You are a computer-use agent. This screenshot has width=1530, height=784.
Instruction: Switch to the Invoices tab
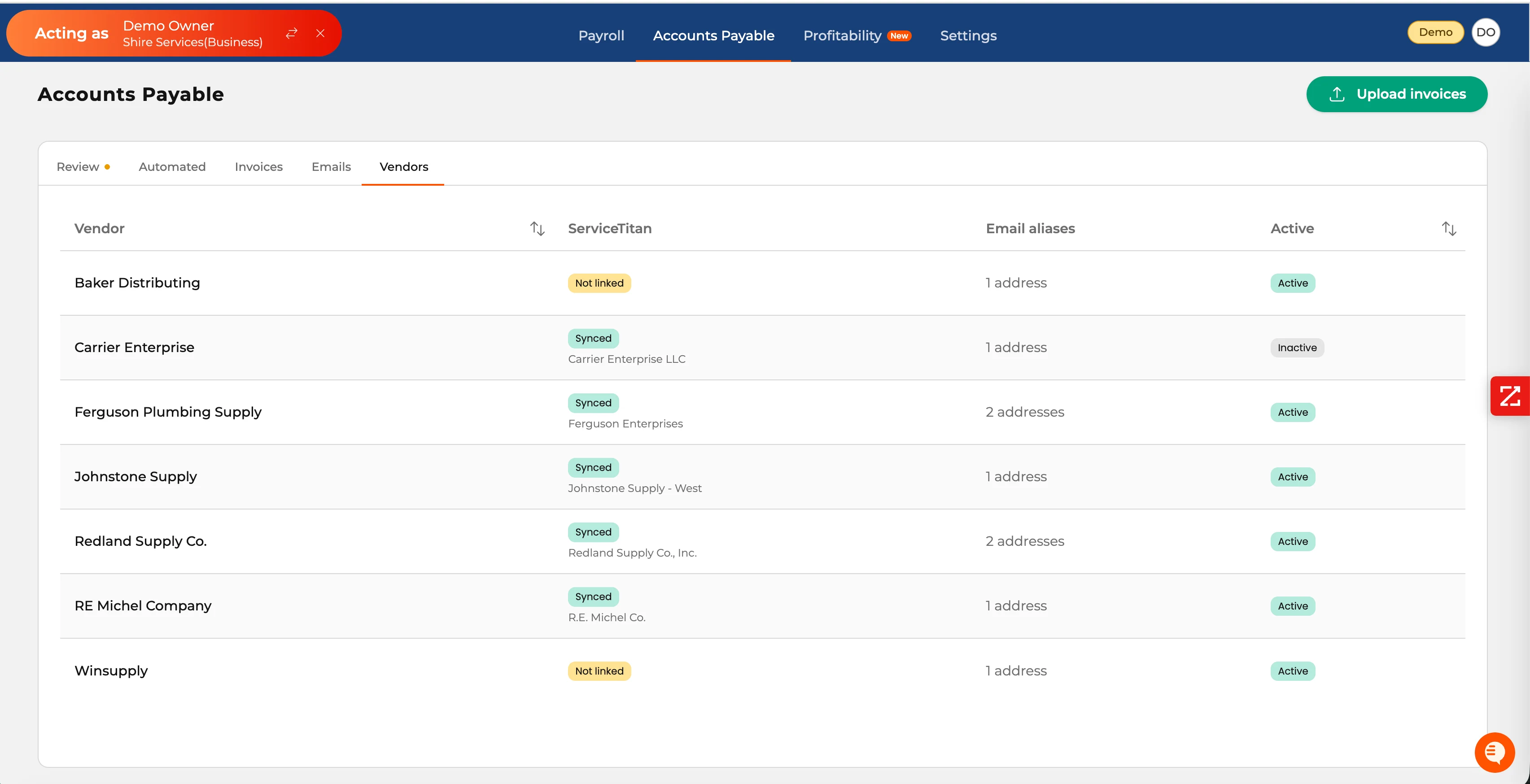[x=258, y=167]
